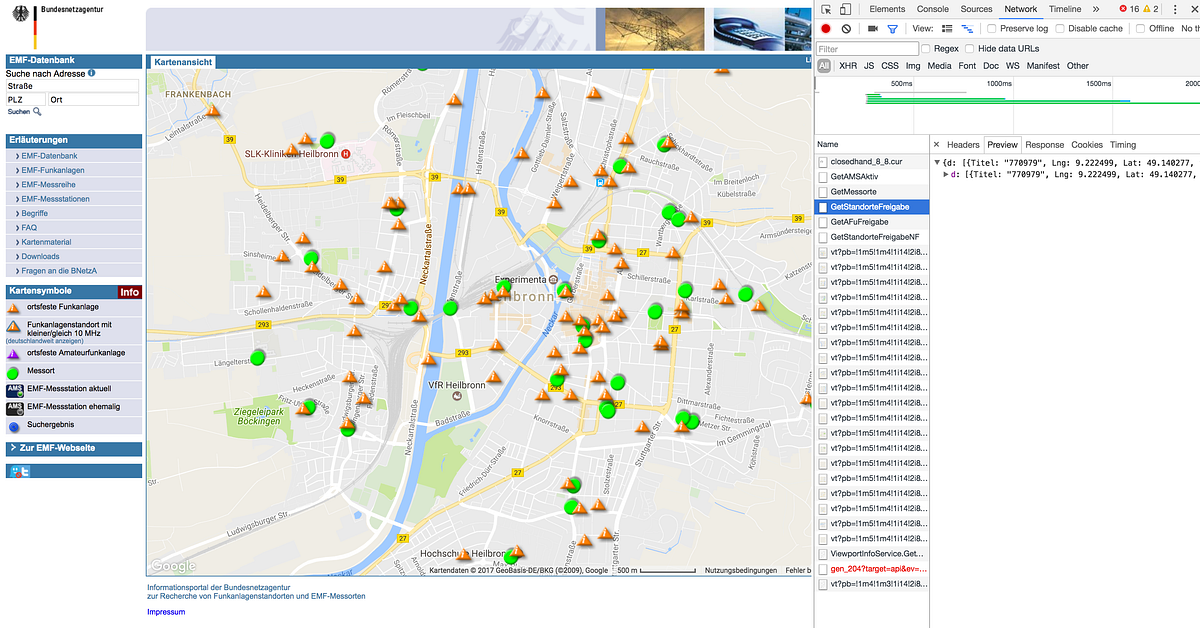
Task: Collapse the root JSON object in Preview
Action: [x=938, y=162]
